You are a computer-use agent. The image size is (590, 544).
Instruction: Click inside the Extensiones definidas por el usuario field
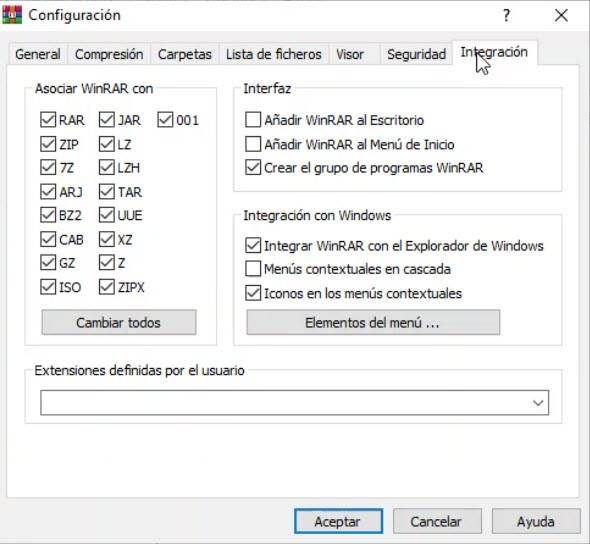point(294,403)
